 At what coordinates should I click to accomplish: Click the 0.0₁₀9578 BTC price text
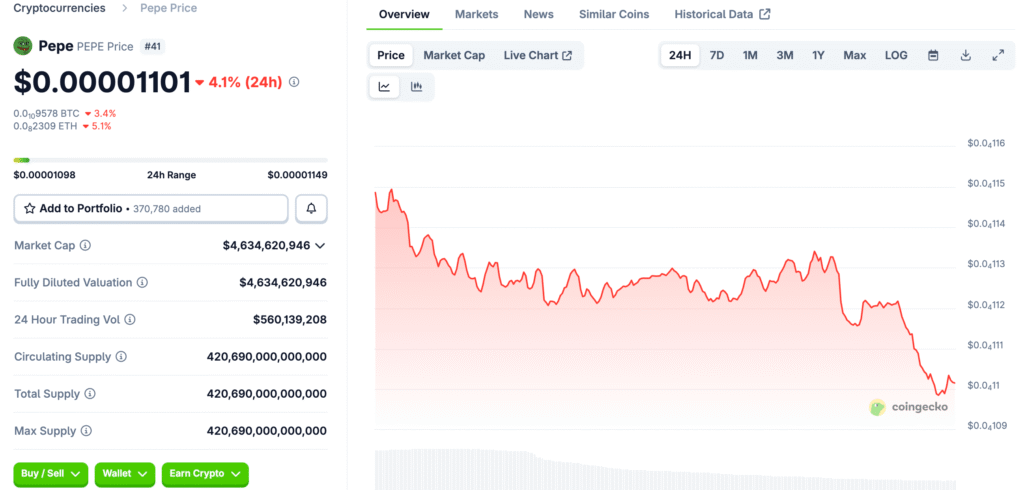(46, 114)
